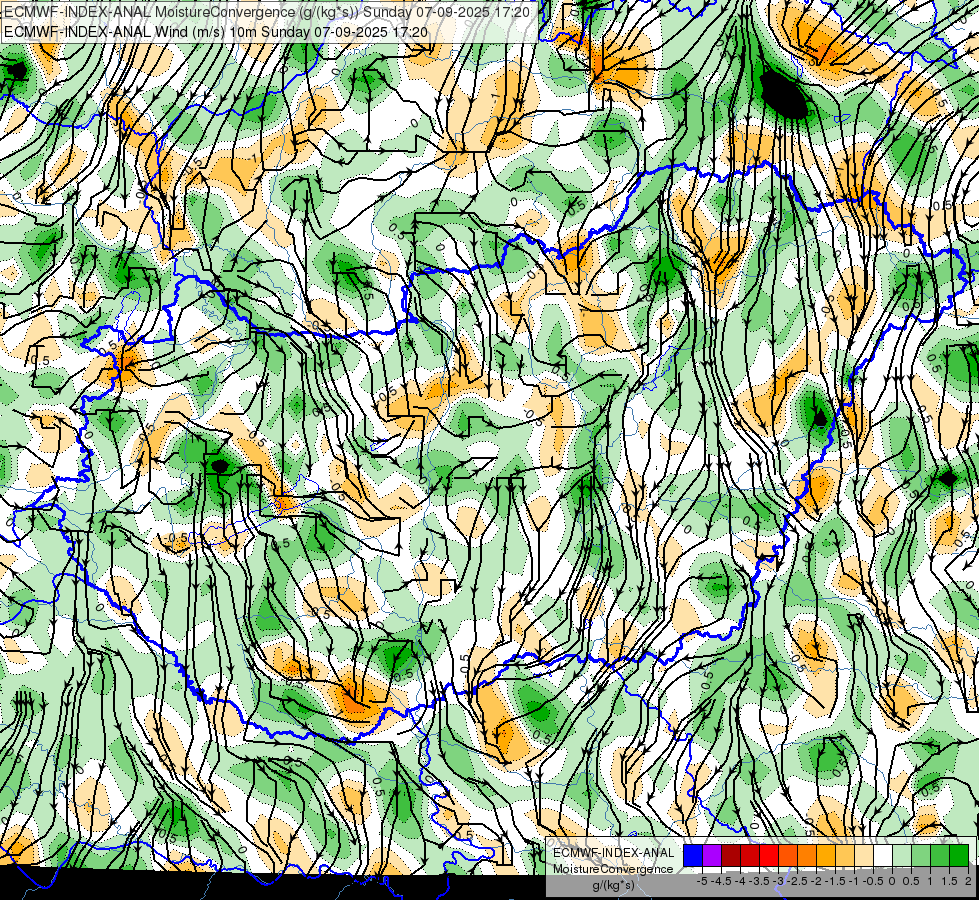Click the MoistureConvergence label in the legend
This screenshot has width=979, height=900.
click(613, 869)
